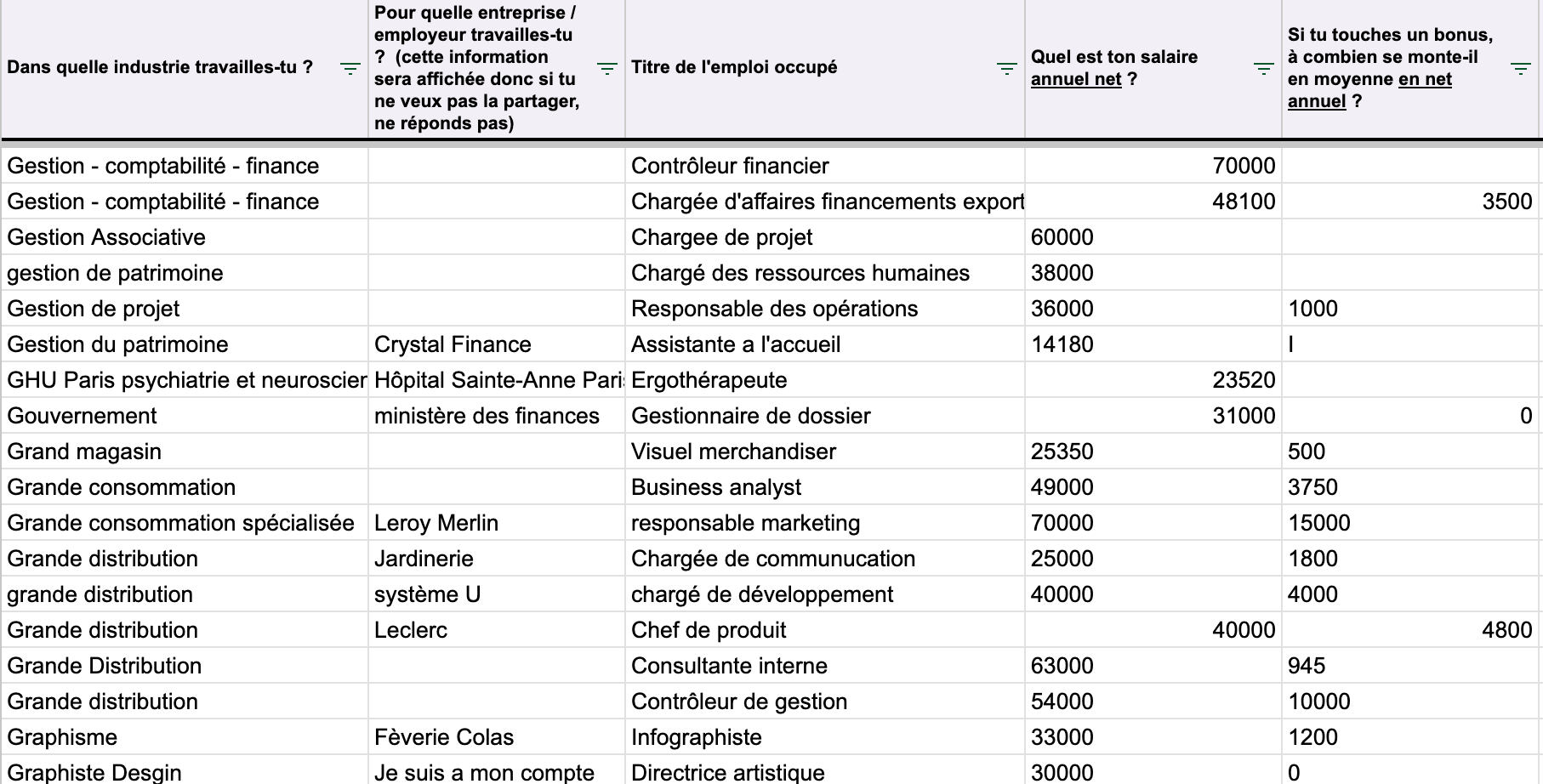
Task: Select the Crystal Finance cell
Action: [x=497, y=344]
